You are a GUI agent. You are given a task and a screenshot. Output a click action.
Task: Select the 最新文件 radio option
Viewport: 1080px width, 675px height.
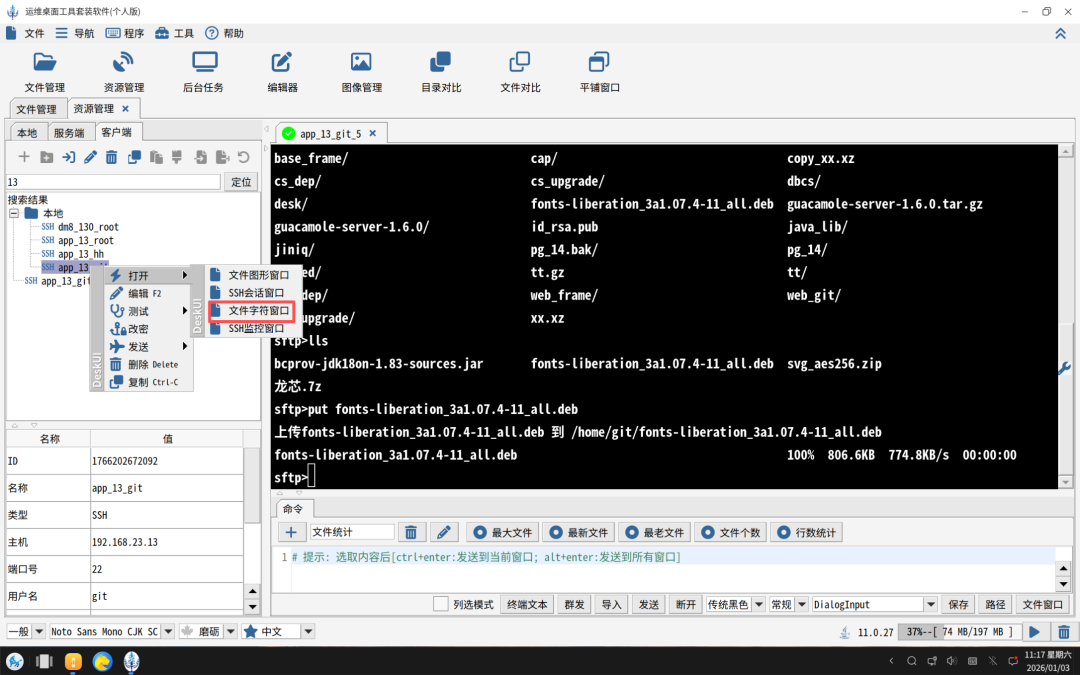(x=579, y=532)
